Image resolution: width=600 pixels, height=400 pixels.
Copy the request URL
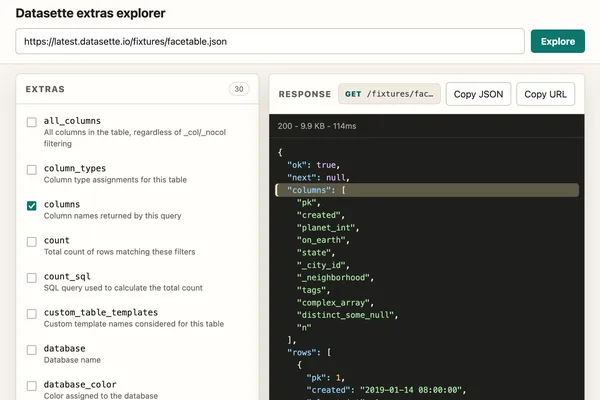(545, 94)
